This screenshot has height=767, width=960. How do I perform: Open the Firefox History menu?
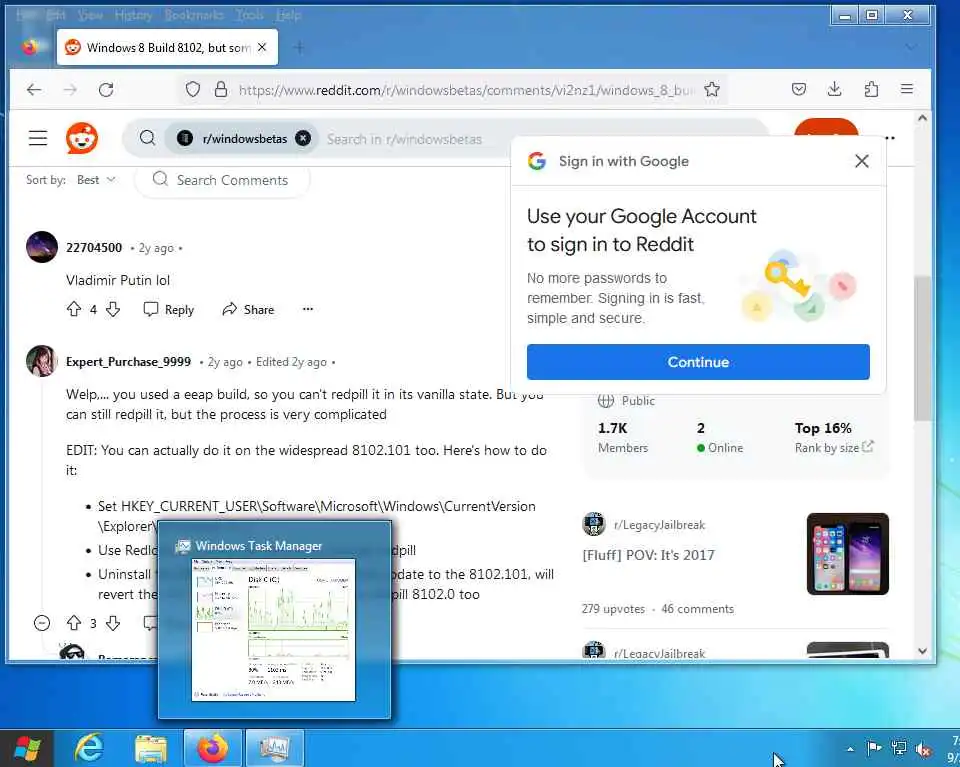pyautogui.click(x=133, y=15)
